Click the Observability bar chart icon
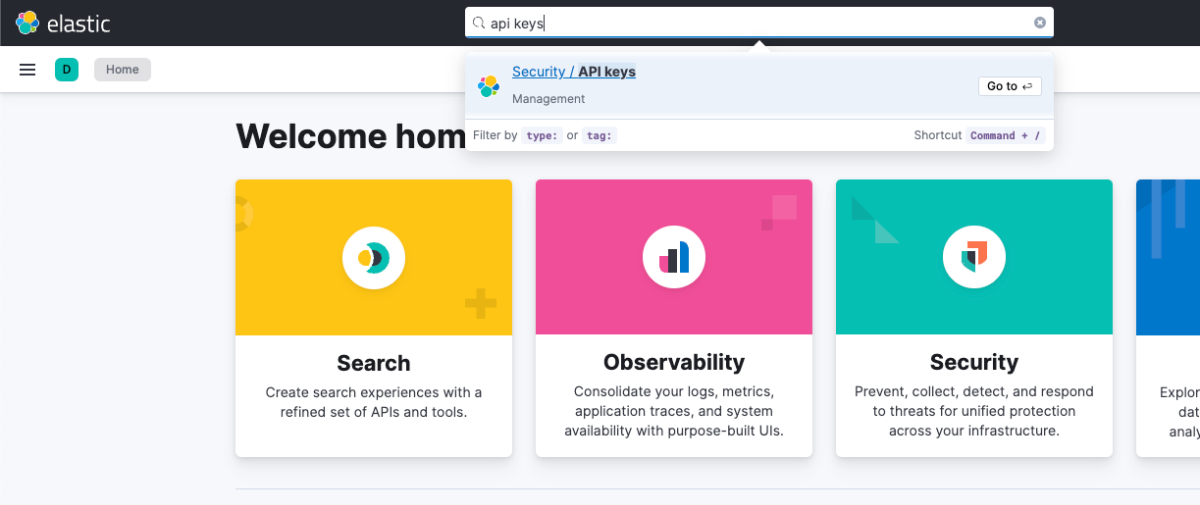 click(x=673, y=258)
